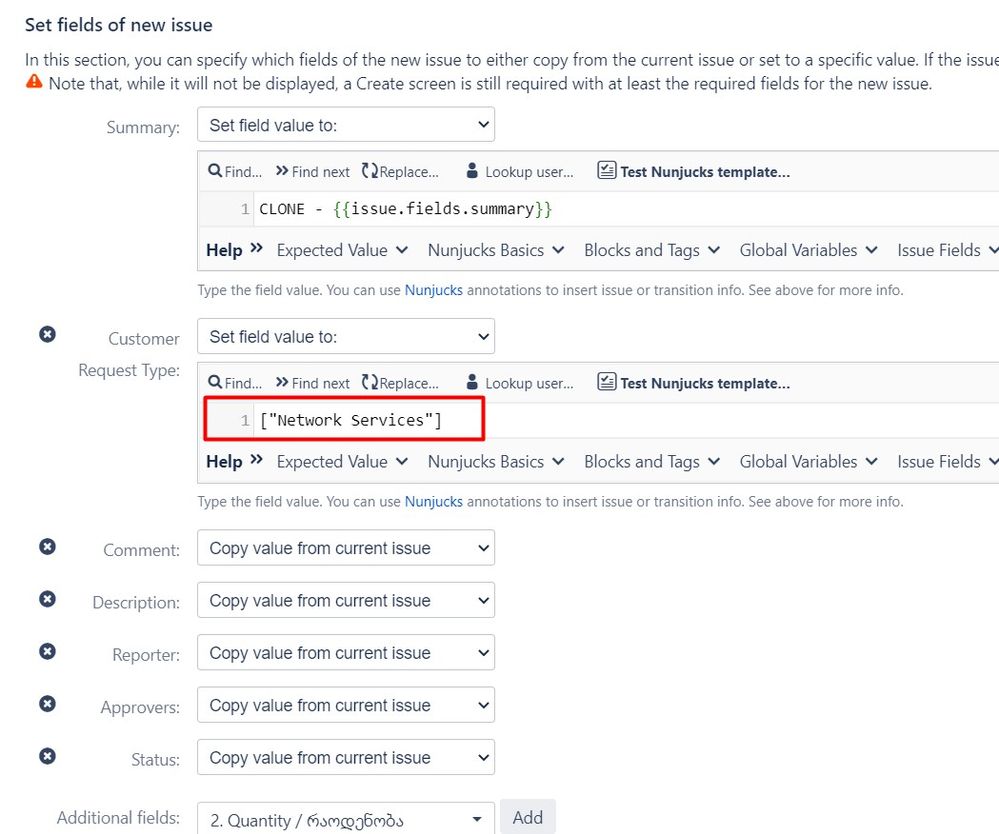Screen dimensions: 999x834
Task: Click Find next in Customer Request Type editor
Action: click(313, 383)
